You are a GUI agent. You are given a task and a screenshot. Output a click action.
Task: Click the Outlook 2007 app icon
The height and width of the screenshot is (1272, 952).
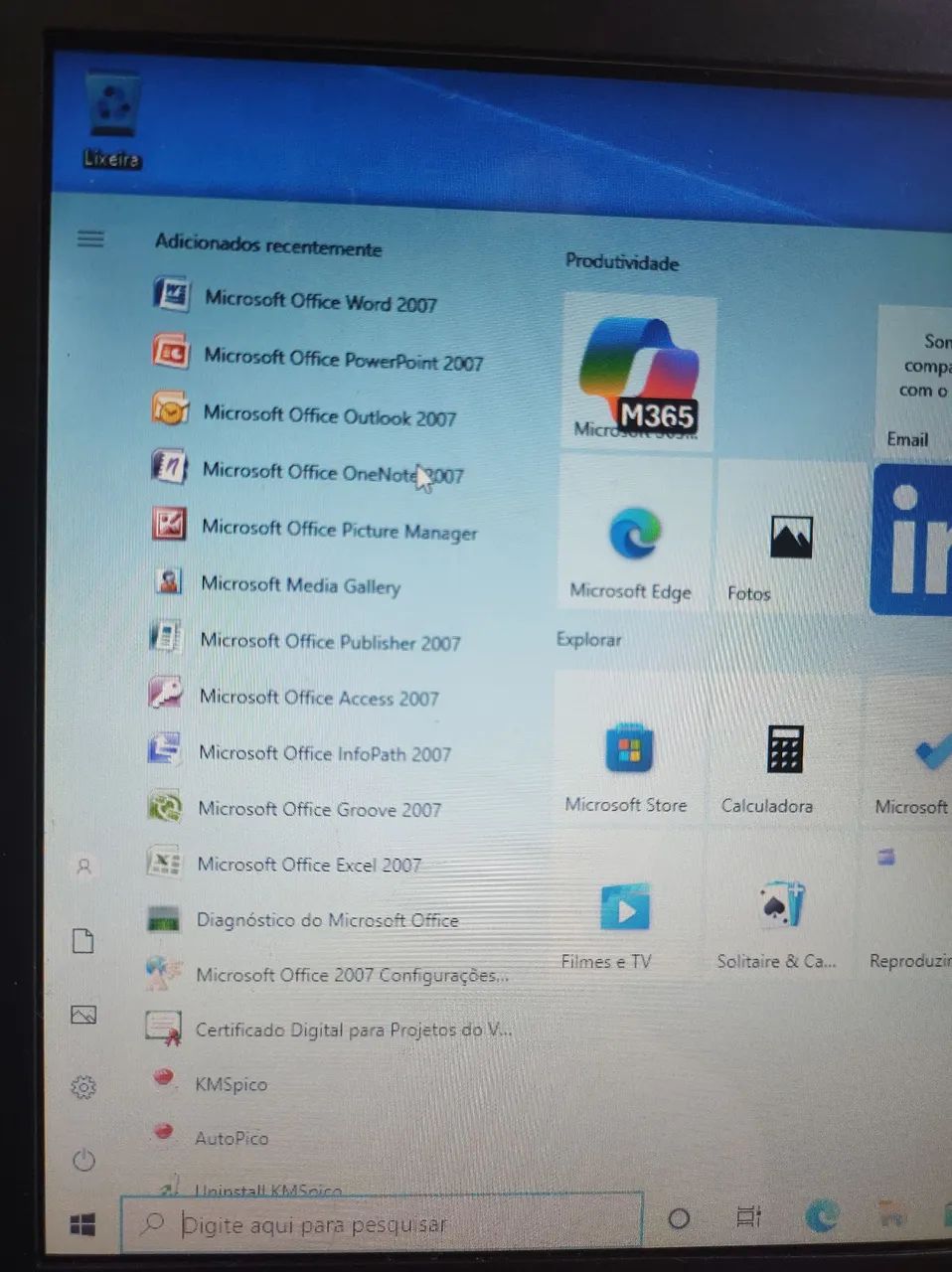click(170, 408)
